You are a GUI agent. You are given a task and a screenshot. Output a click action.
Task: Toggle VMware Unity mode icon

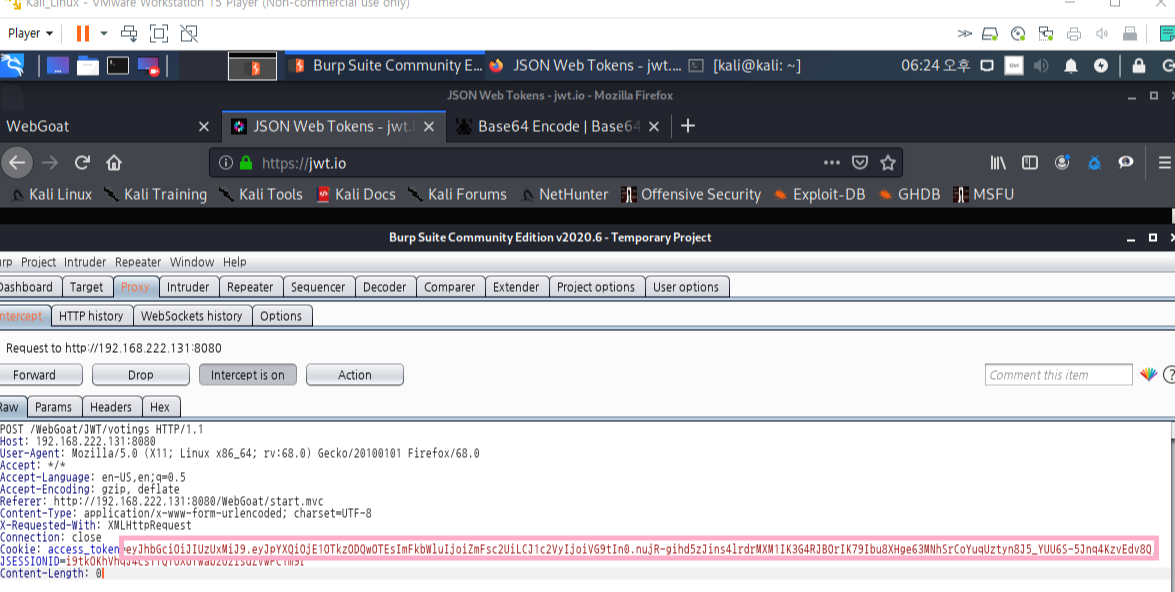[x=189, y=33]
